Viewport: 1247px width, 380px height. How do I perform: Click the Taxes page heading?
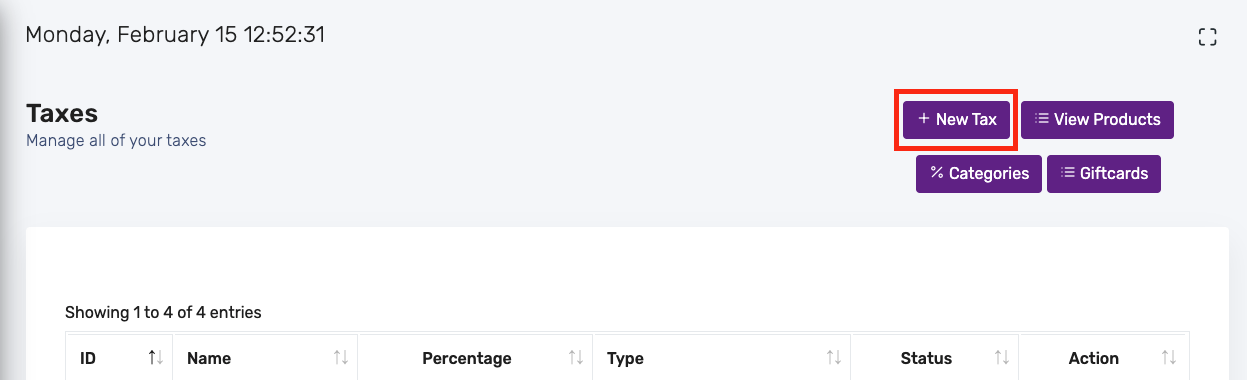pos(62,113)
